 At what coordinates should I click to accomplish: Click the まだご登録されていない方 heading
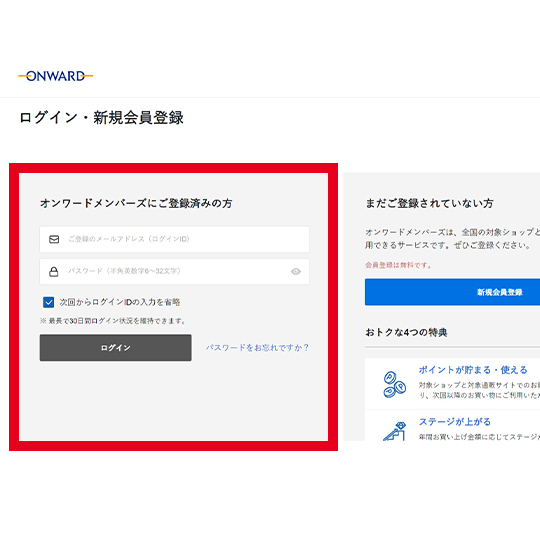(x=429, y=203)
